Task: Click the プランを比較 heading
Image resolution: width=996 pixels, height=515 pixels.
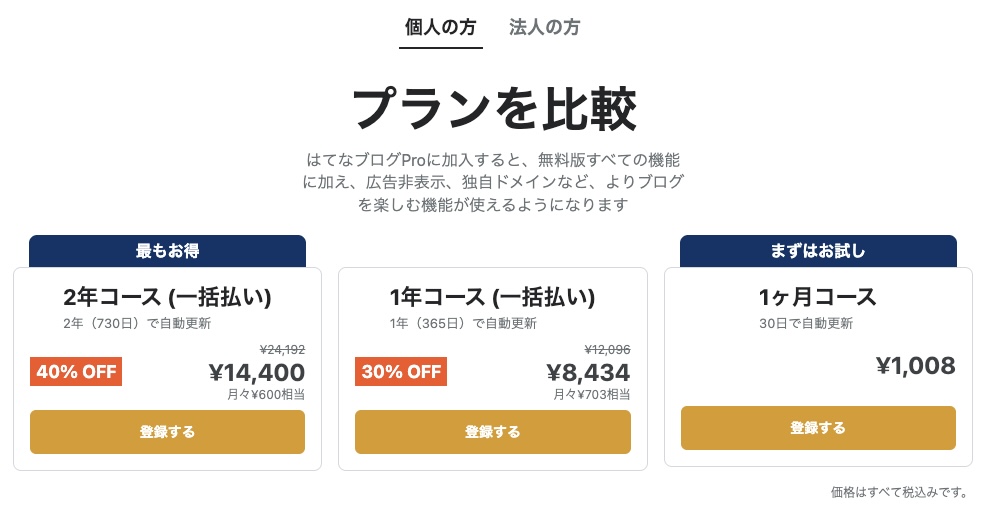Action: (x=494, y=109)
